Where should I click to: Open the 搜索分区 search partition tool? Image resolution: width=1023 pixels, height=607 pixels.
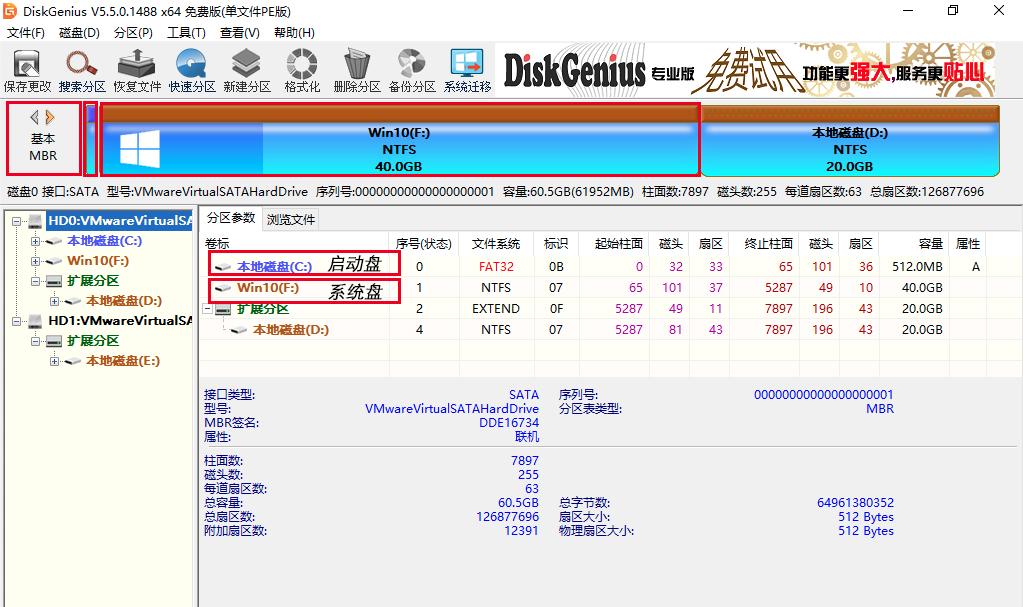(82, 70)
